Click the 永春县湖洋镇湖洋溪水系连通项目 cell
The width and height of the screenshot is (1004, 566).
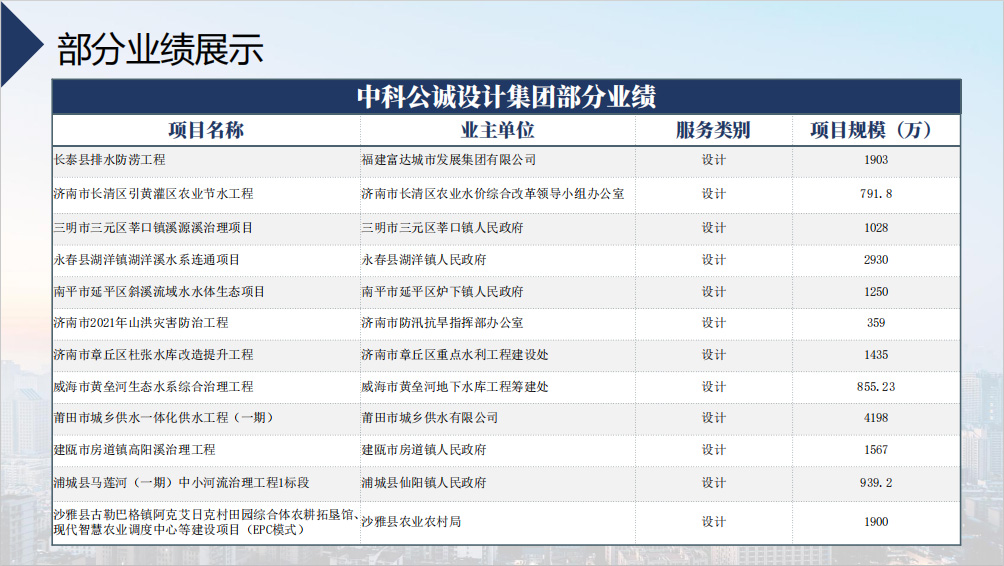(147, 260)
